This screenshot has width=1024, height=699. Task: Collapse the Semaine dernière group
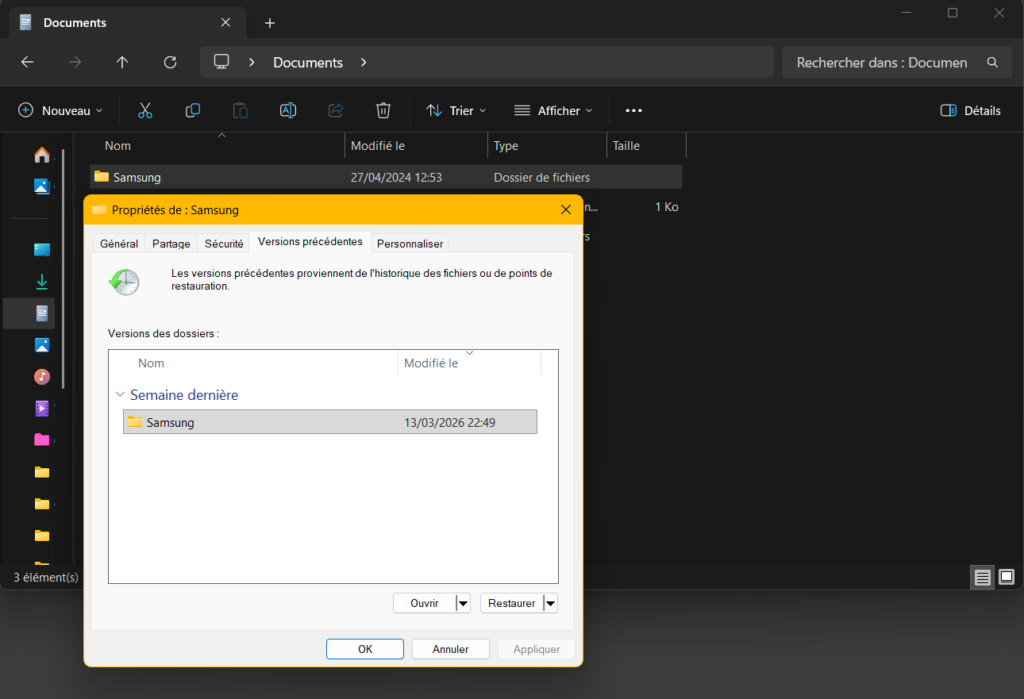click(x=120, y=395)
